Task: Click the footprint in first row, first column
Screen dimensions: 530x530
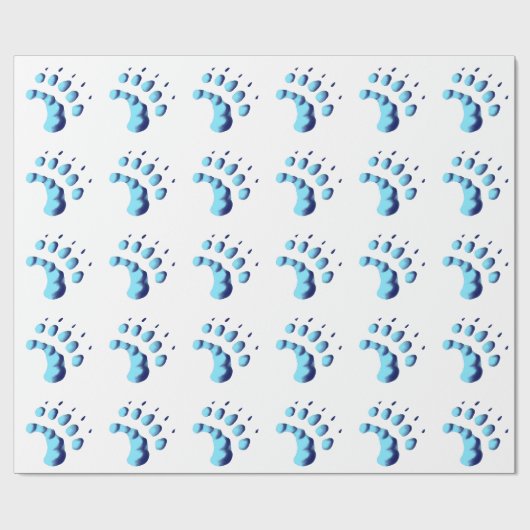Action: [58, 99]
